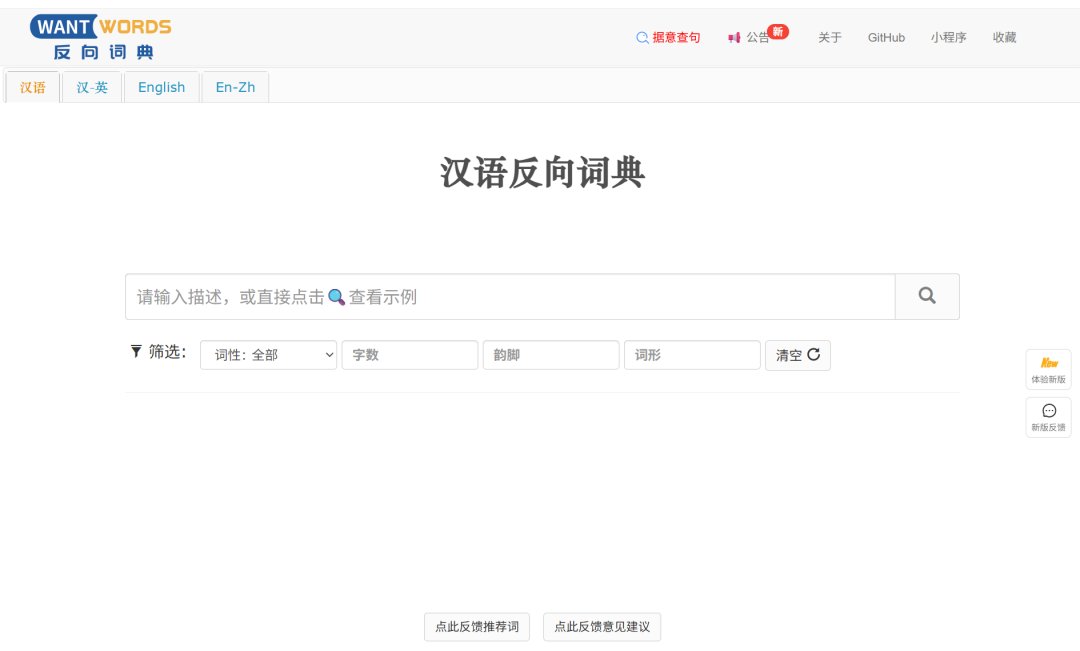Click the megaphone icon next to 公告
The image size is (1080, 651).
[x=733, y=36]
